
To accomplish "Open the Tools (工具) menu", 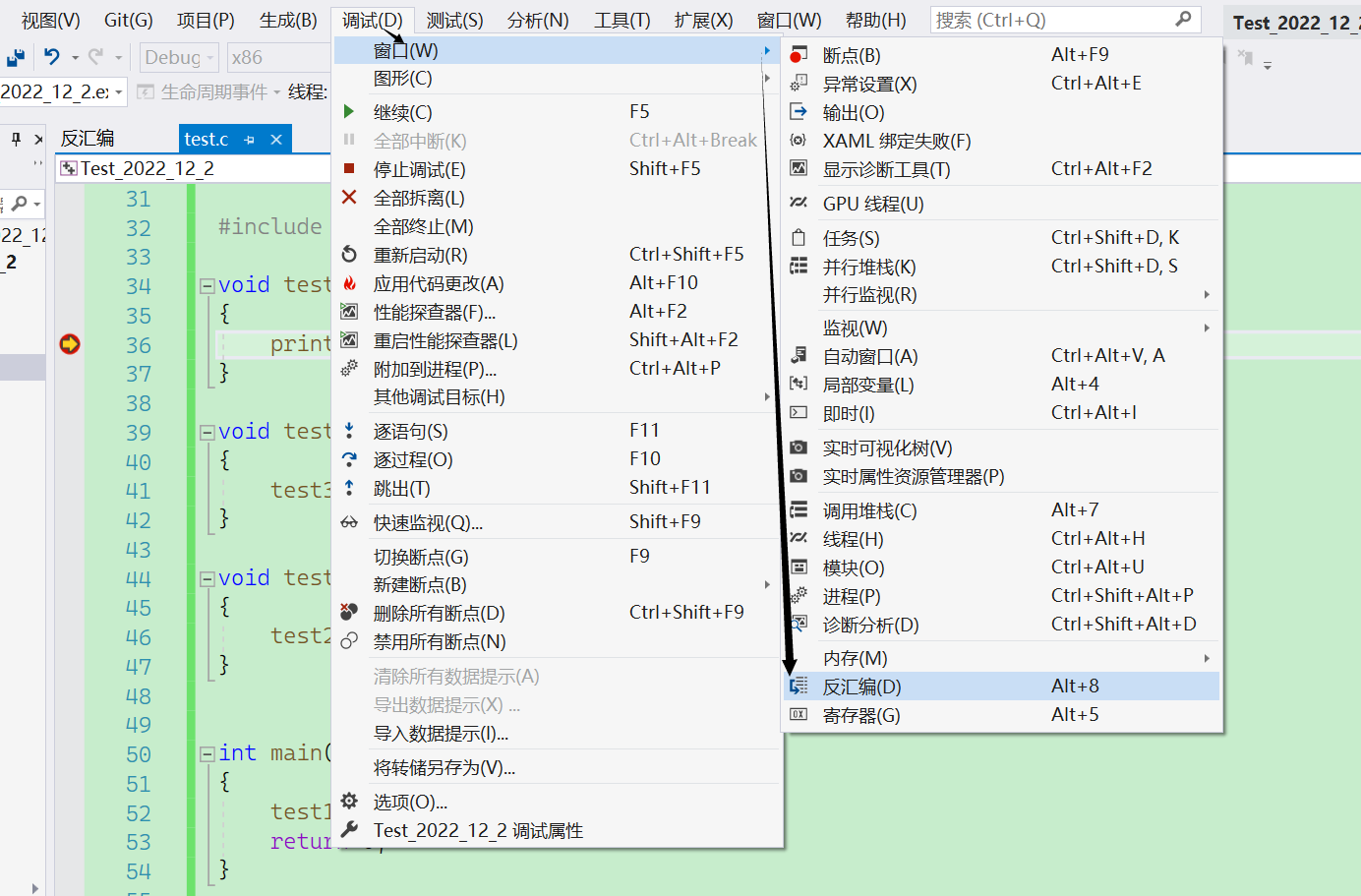I will (x=621, y=20).
